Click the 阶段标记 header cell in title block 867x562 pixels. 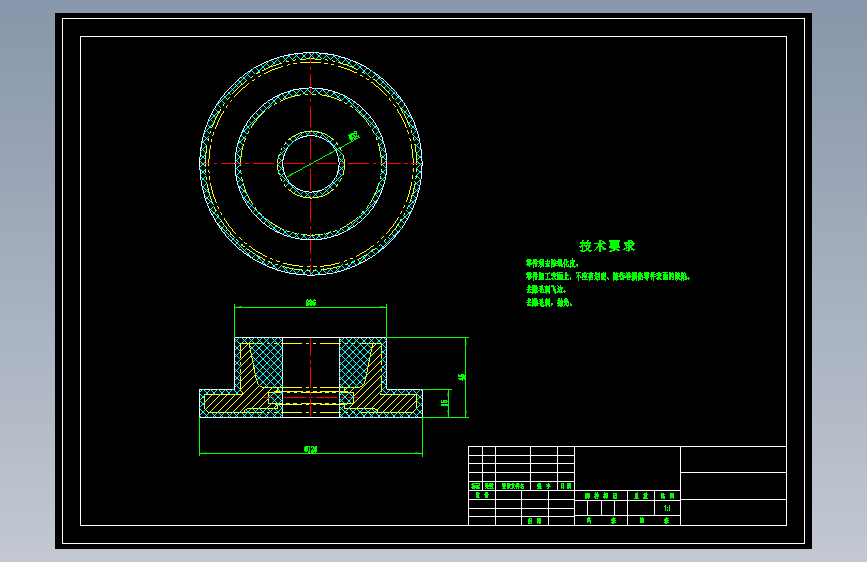[601, 496]
